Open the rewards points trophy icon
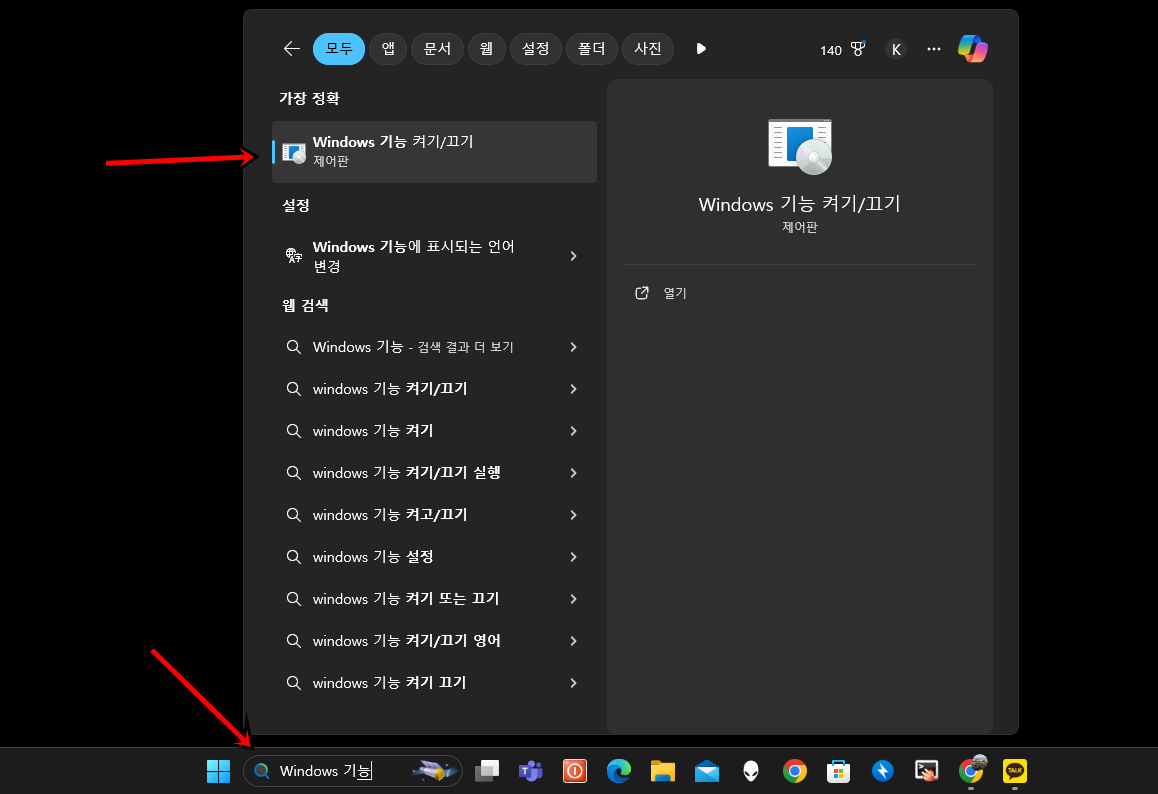This screenshot has width=1158, height=794. click(x=857, y=49)
